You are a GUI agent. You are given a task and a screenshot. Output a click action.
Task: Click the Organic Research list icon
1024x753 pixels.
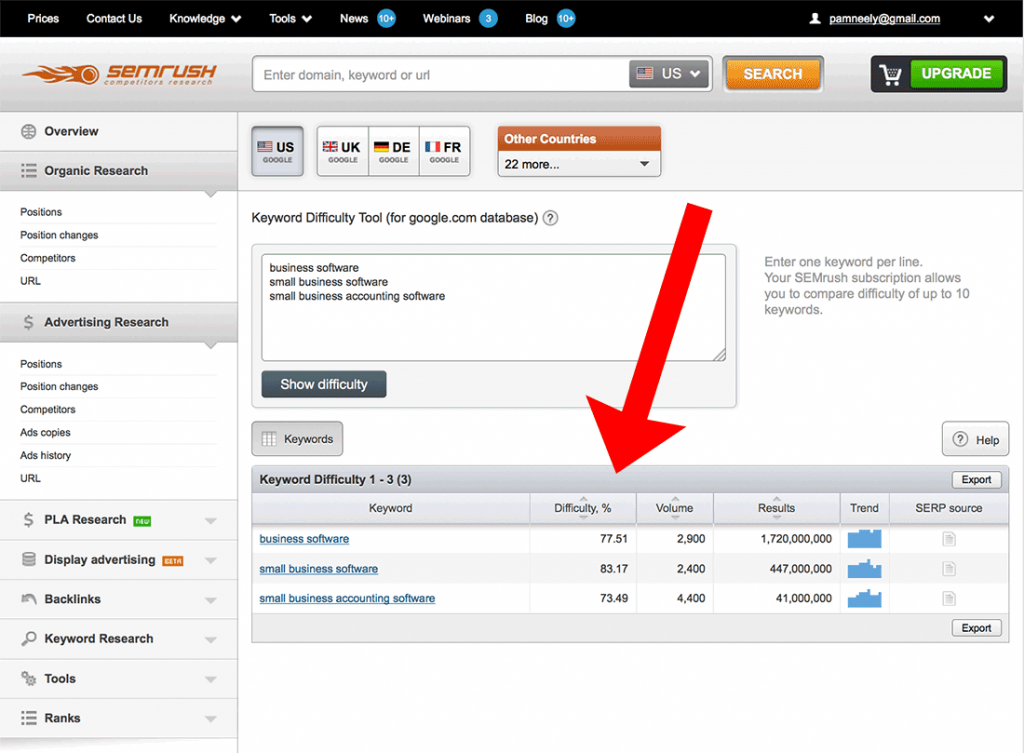(28, 170)
